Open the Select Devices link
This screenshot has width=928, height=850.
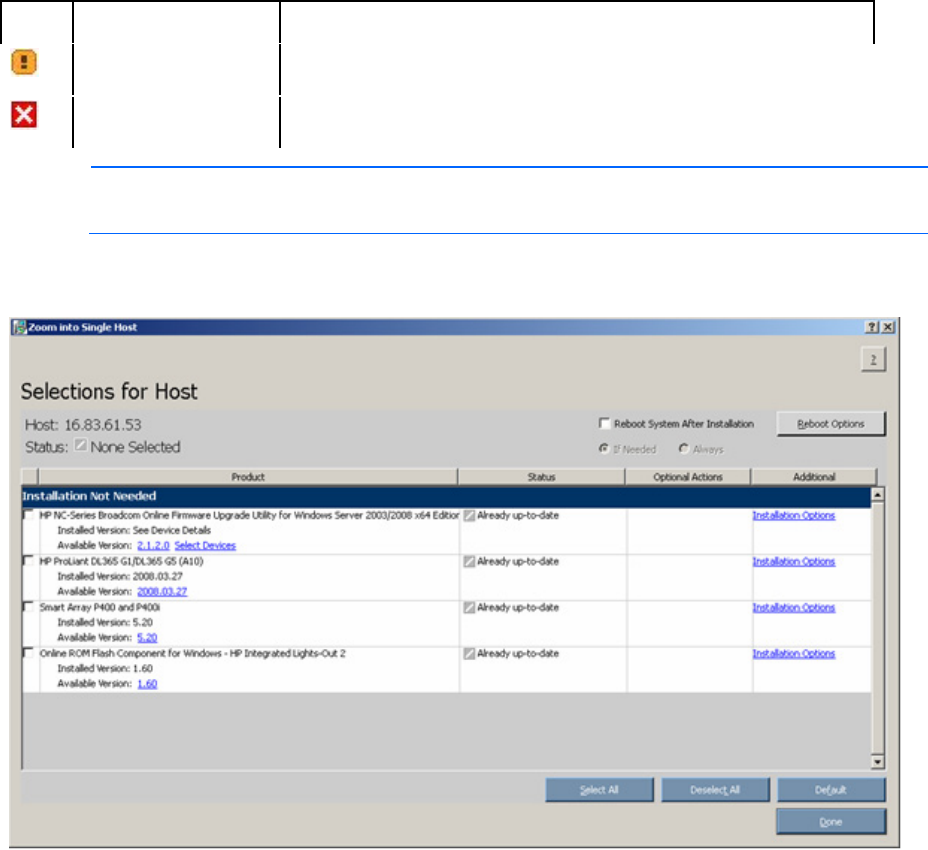point(205,545)
